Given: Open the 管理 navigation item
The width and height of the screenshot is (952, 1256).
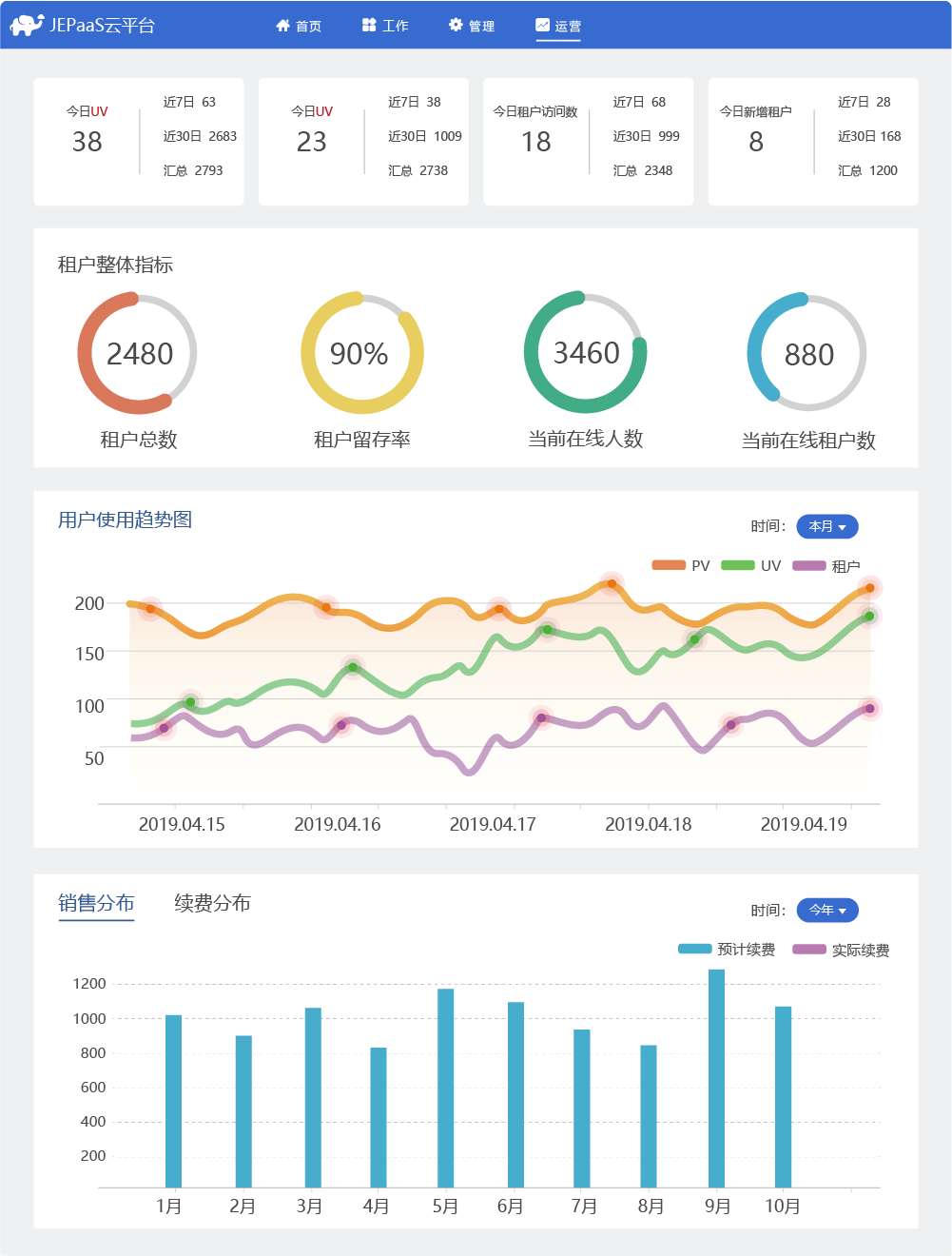Looking at the screenshot, I should pyautogui.click(x=472, y=26).
